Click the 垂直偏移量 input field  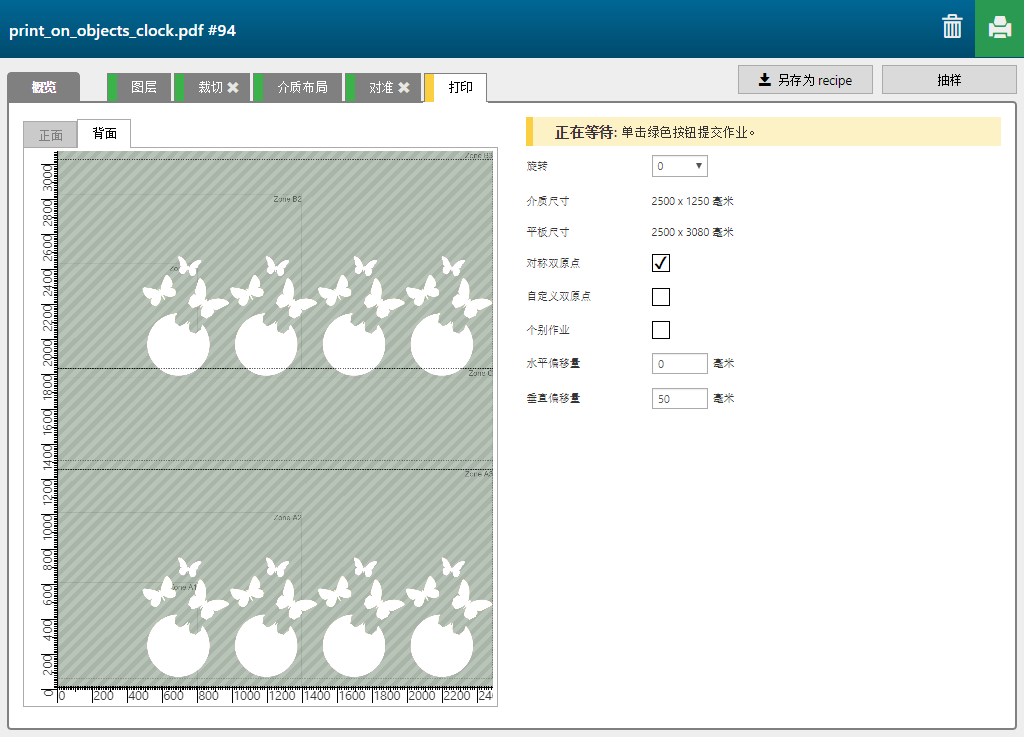point(679,398)
